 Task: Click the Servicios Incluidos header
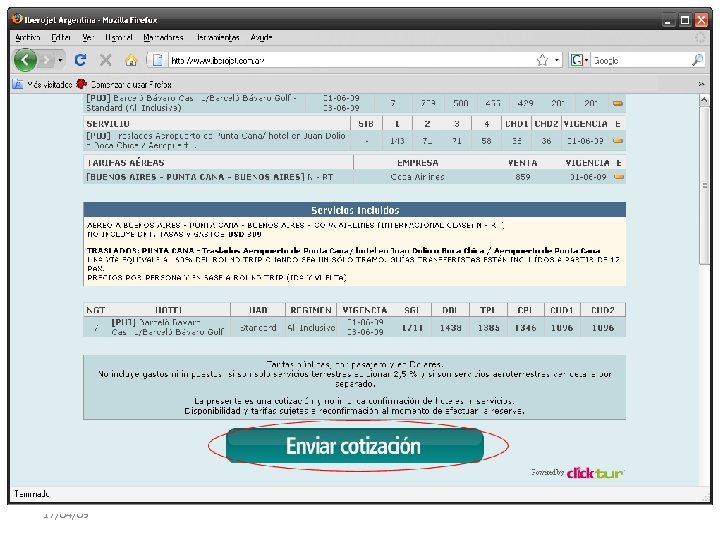pos(354,210)
